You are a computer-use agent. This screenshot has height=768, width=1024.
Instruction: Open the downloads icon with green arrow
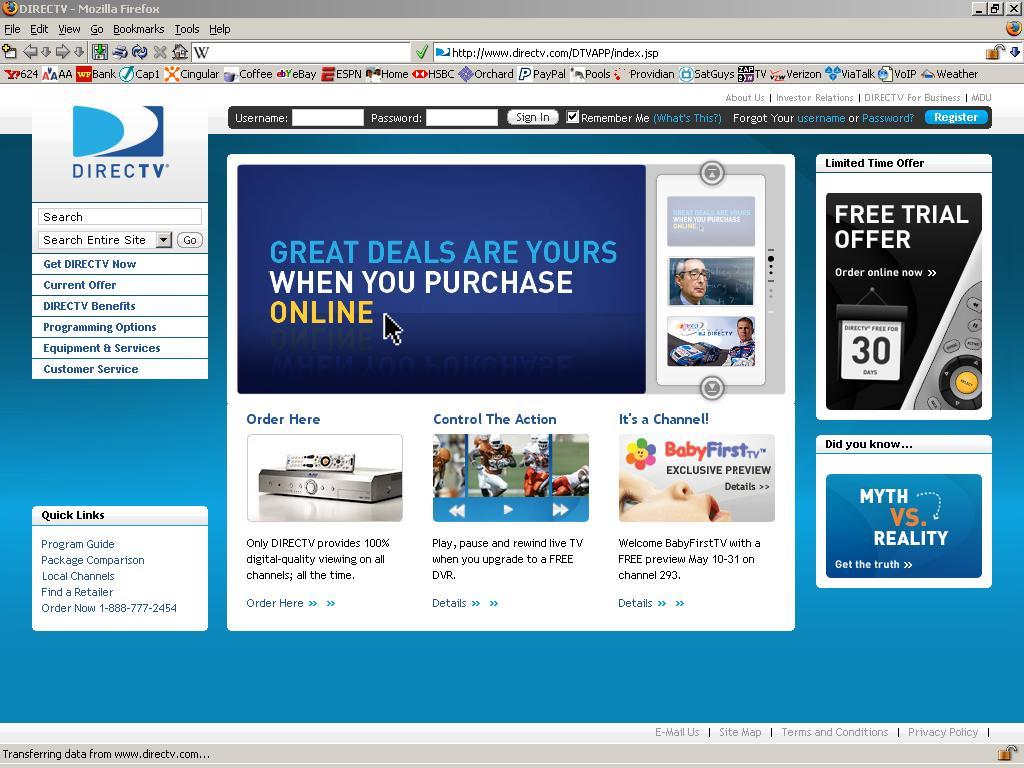[x=99, y=52]
